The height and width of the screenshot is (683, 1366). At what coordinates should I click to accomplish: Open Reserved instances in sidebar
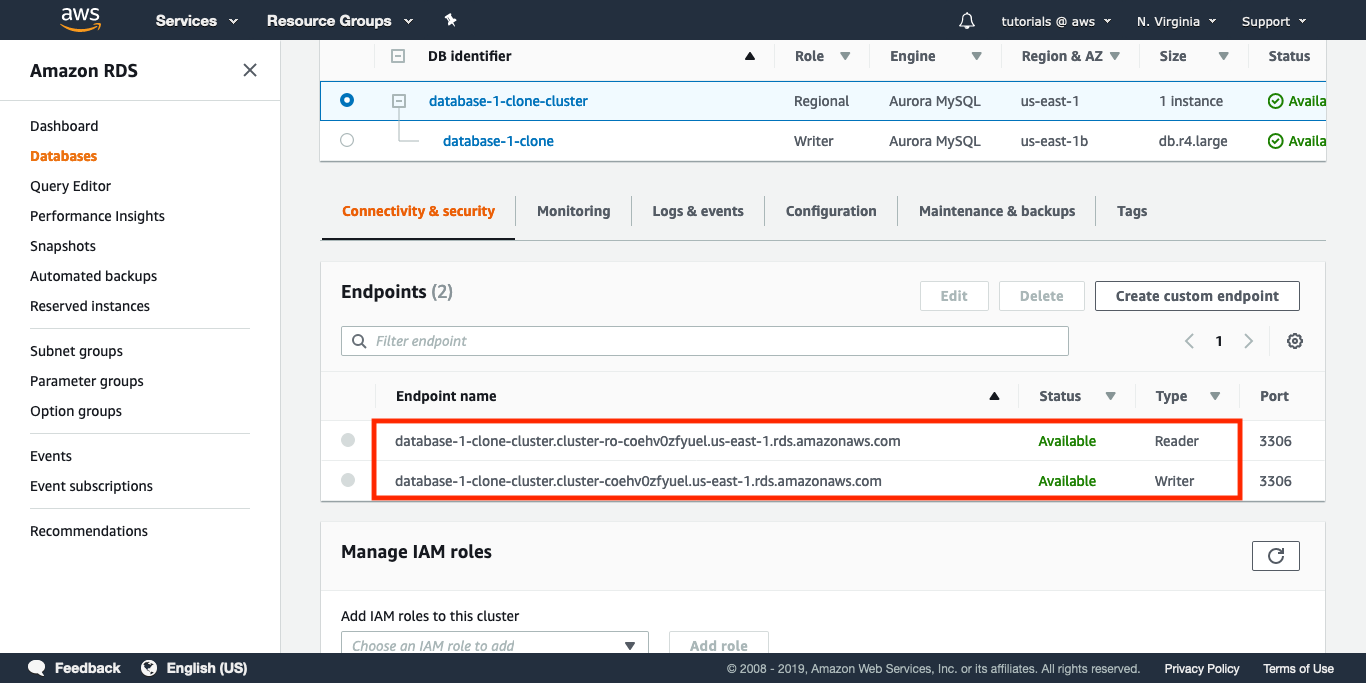coord(90,306)
